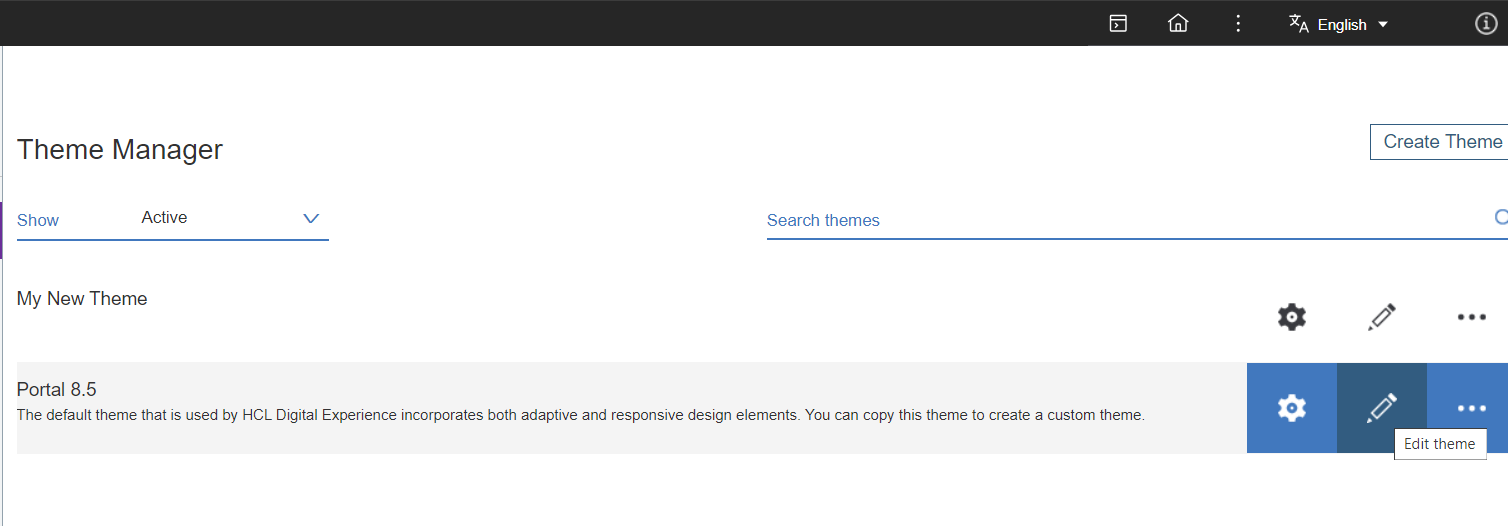
Task: Select the My New Theme title
Action: (82, 299)
